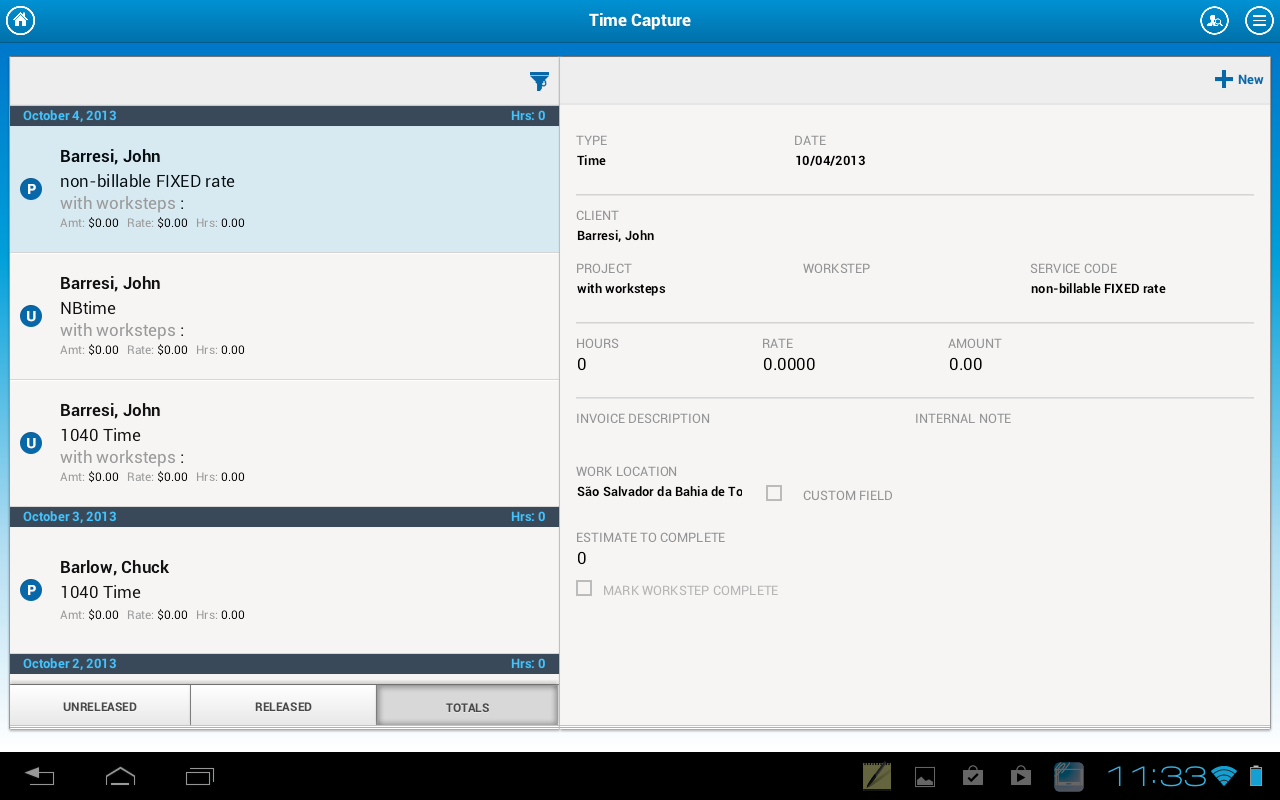Tap the Service Code value in the detail pane
The image size is (1280, 800).
(1098, 288)
